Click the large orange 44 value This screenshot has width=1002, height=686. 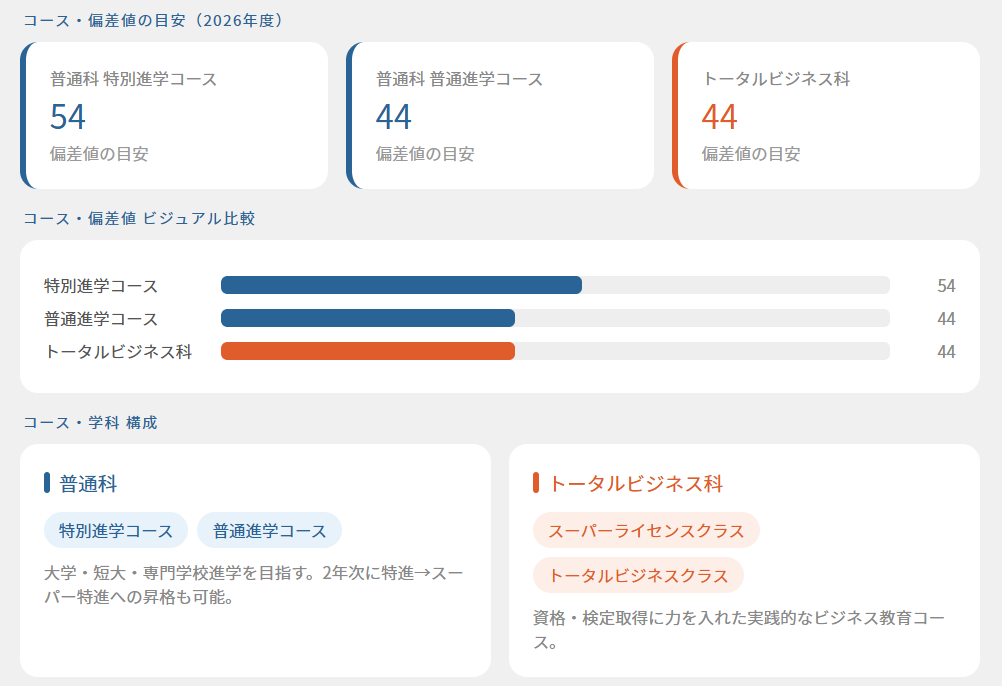coord(720,117)
